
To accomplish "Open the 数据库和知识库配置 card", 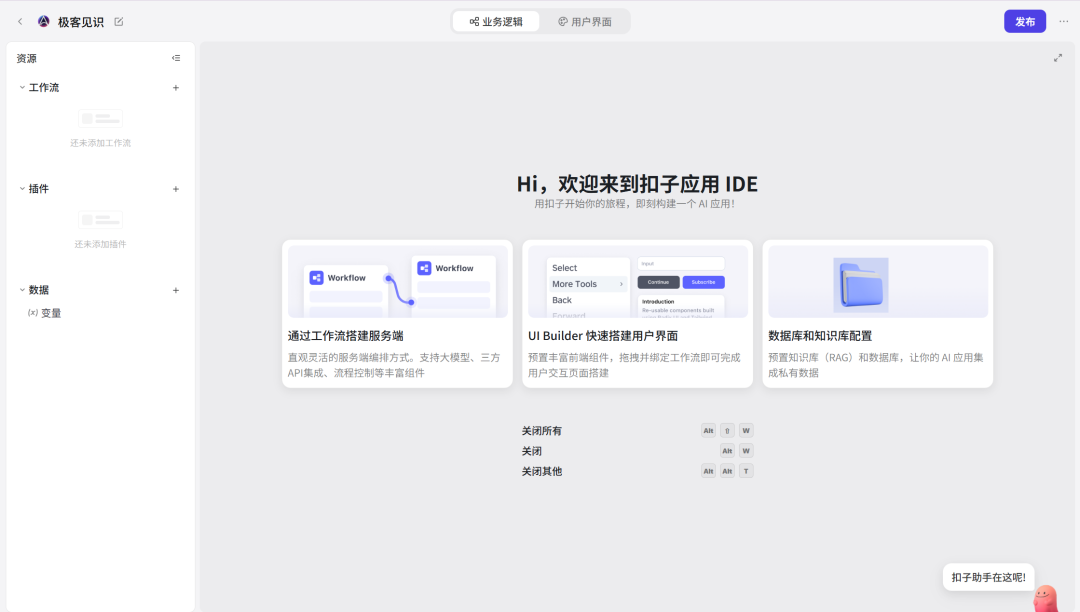I will click(878, 314).
